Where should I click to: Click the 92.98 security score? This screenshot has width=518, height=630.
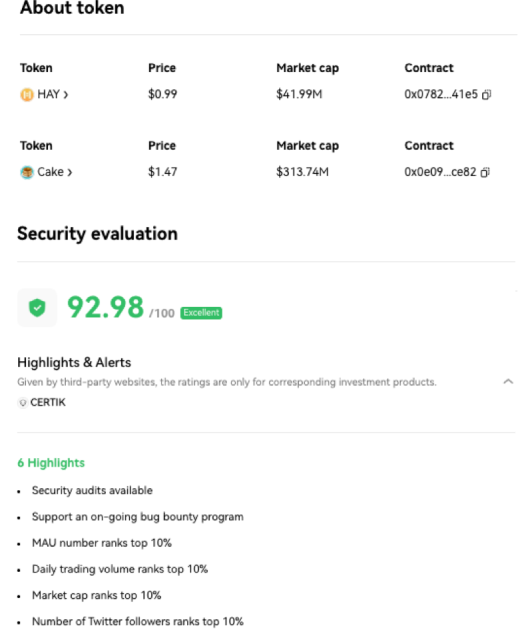click(x=105, y=307)
